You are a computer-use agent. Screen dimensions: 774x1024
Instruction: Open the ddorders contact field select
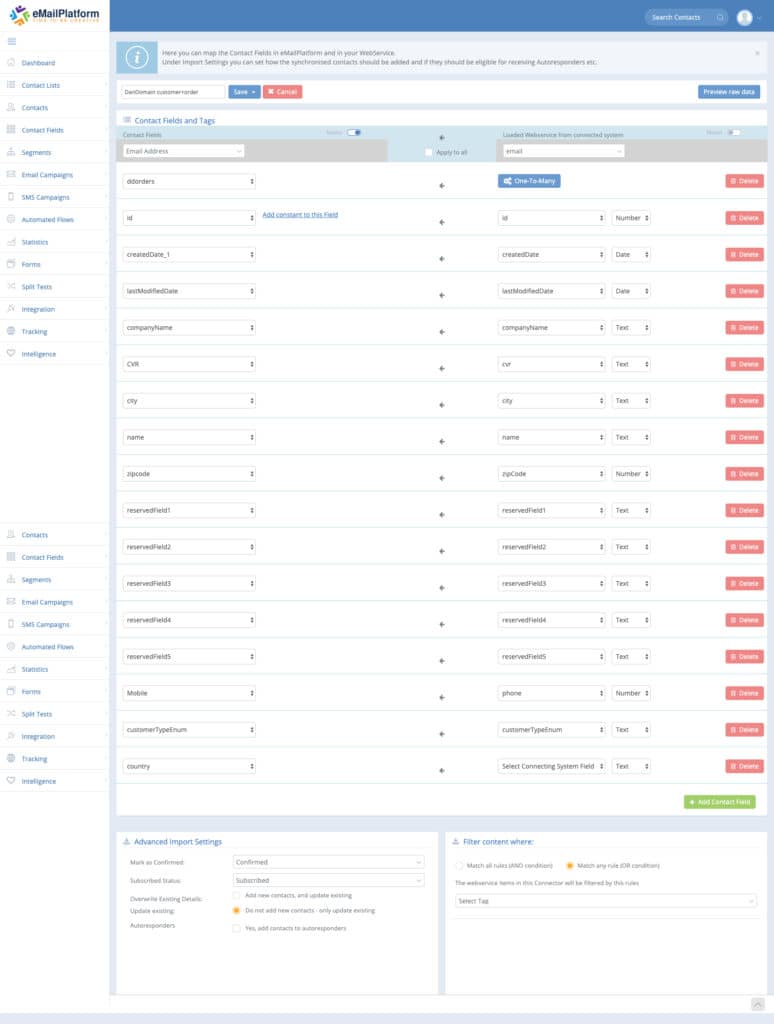189,182
